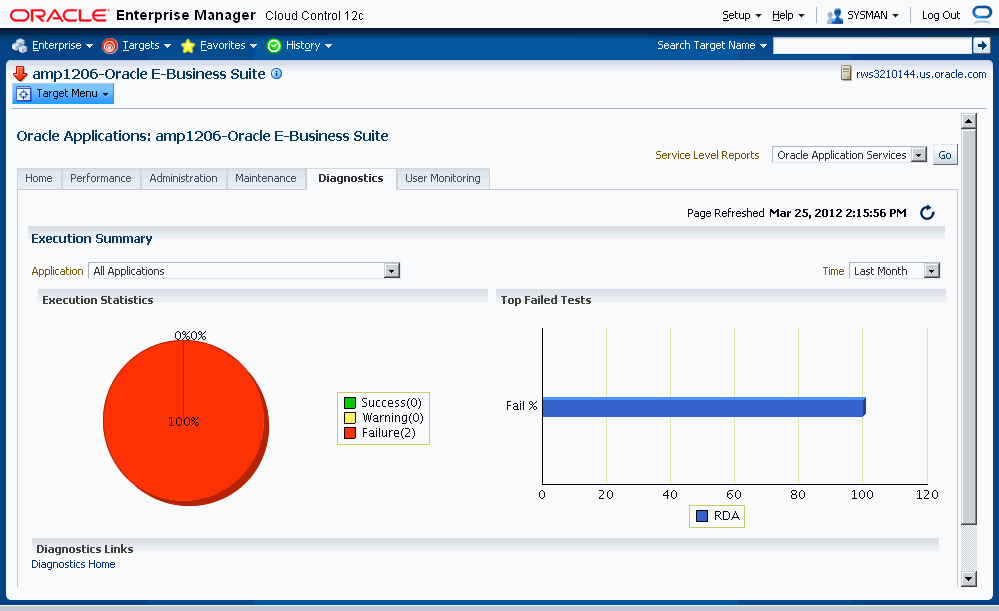Click the red down-status arrow icon
This screenshot has width=999, height=611.
20,73
